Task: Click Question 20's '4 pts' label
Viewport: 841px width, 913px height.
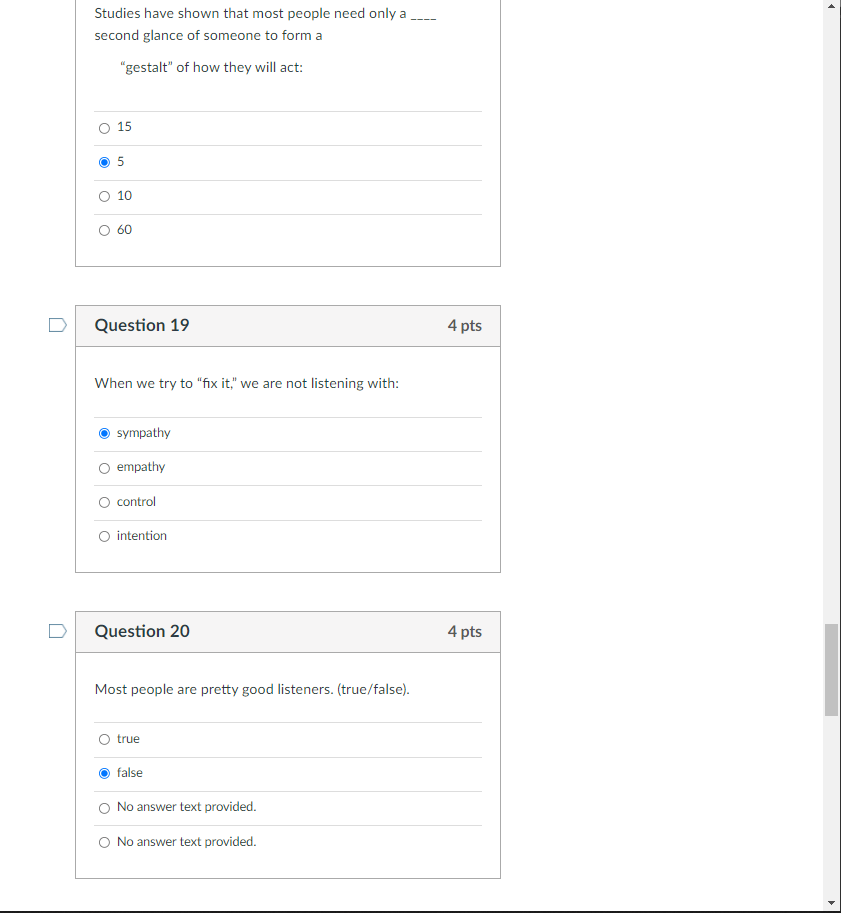Action: (x=465, y=632)
